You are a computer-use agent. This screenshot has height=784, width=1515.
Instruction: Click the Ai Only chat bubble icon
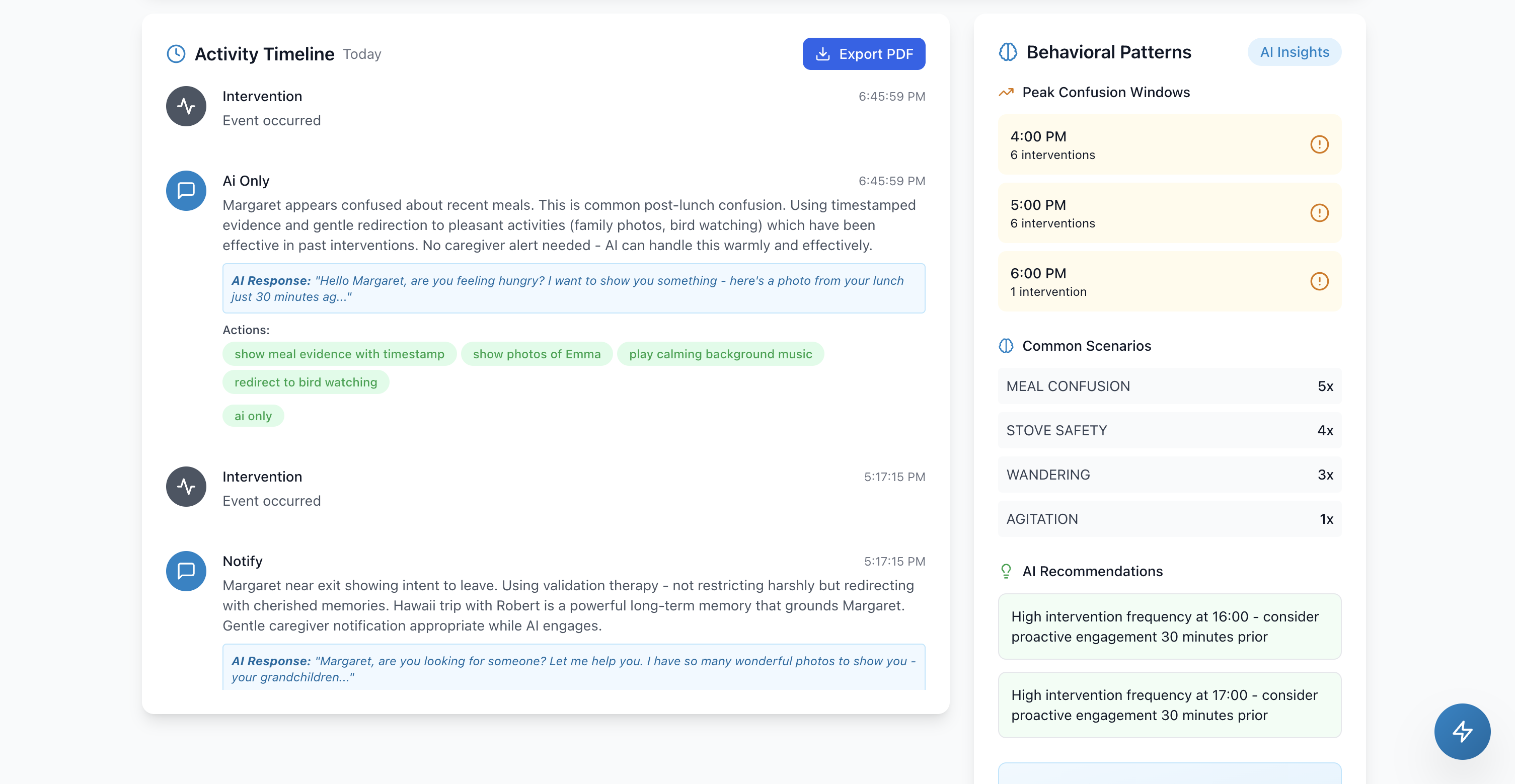(x=186, y=191)
